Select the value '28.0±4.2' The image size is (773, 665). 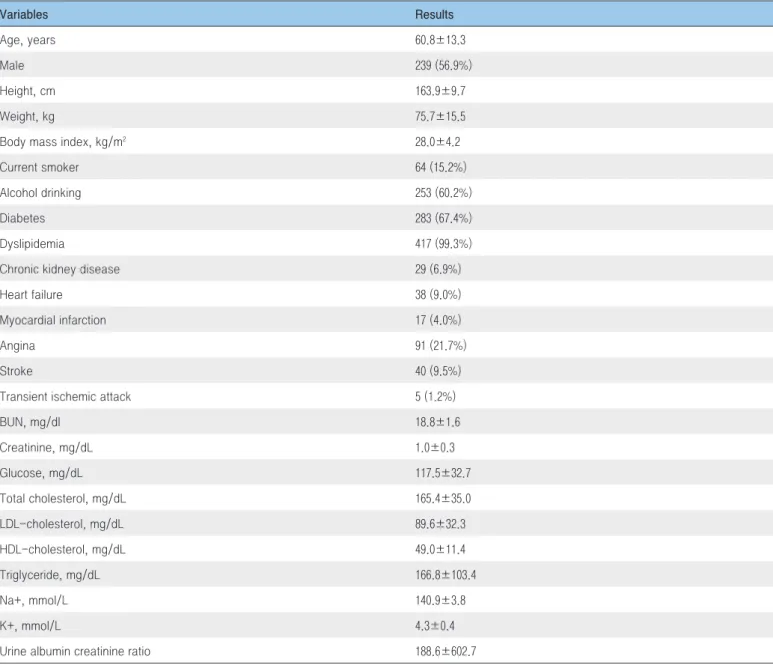(437, 142)
